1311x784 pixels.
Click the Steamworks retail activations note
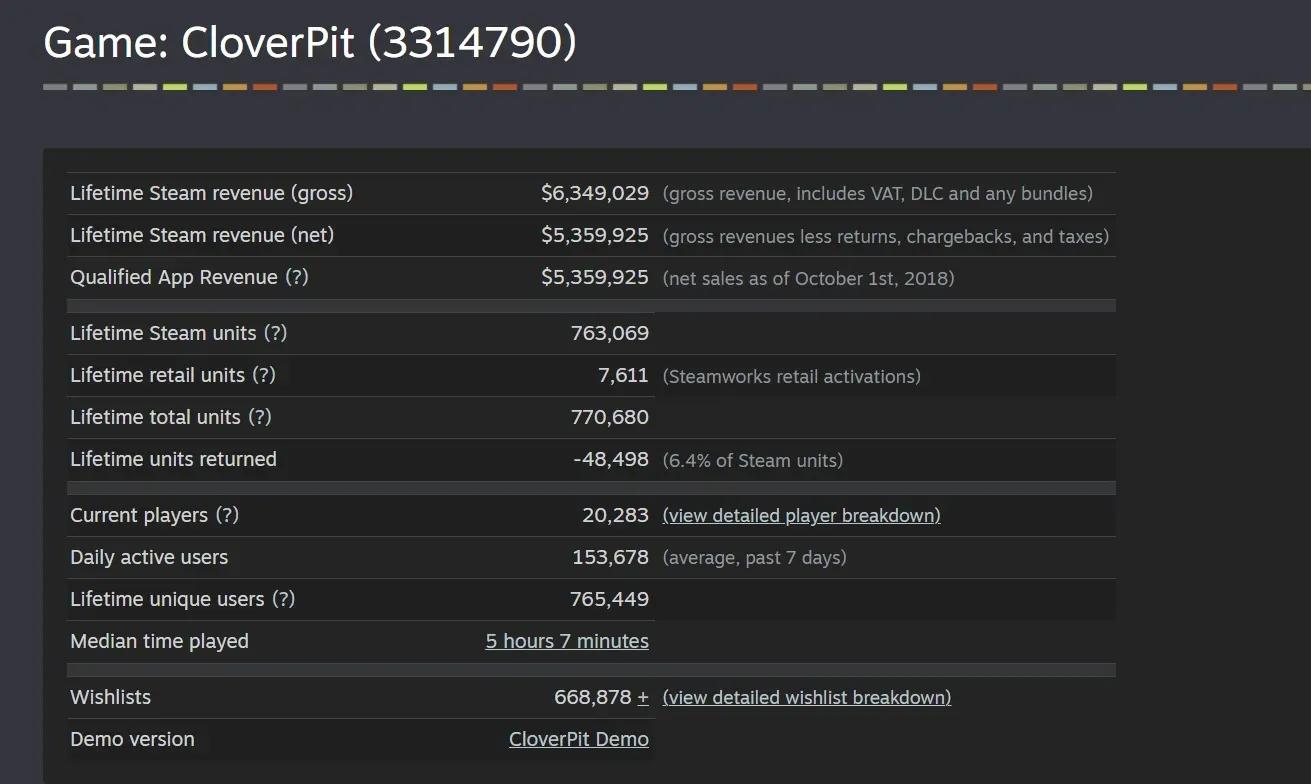click(791, 376)
